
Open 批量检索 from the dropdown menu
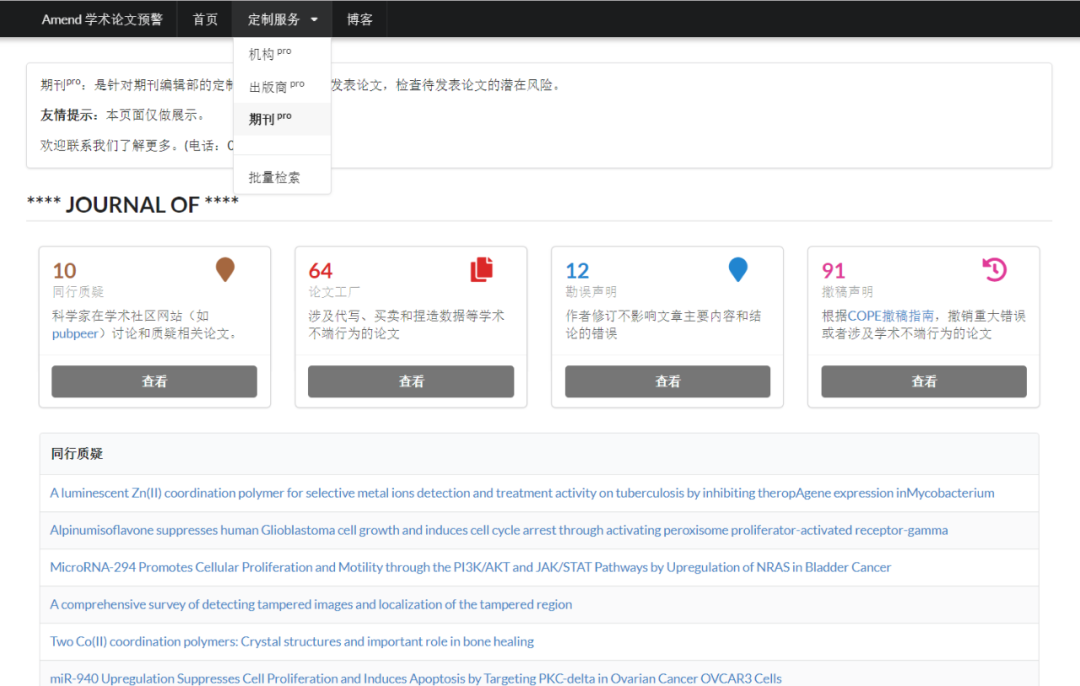274,177
